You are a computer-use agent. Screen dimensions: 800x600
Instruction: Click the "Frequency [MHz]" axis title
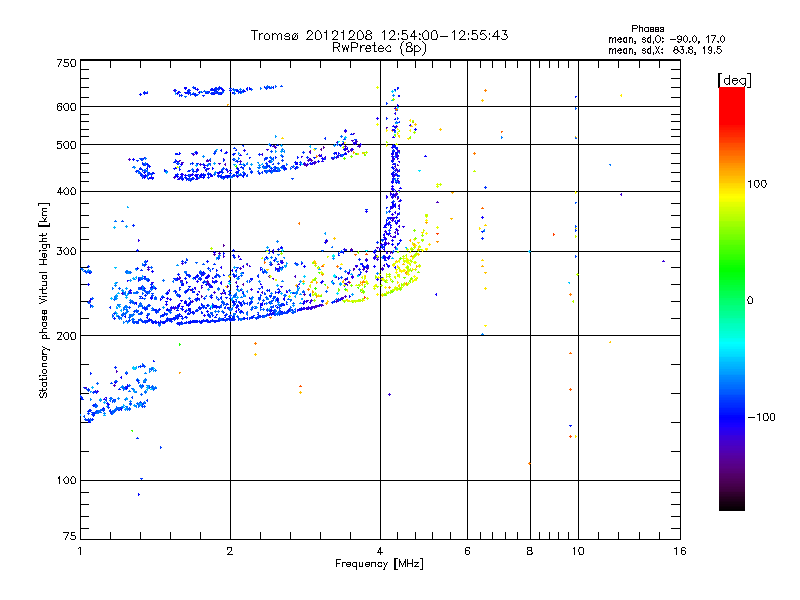pyautogui.click(x=380, y=564)
